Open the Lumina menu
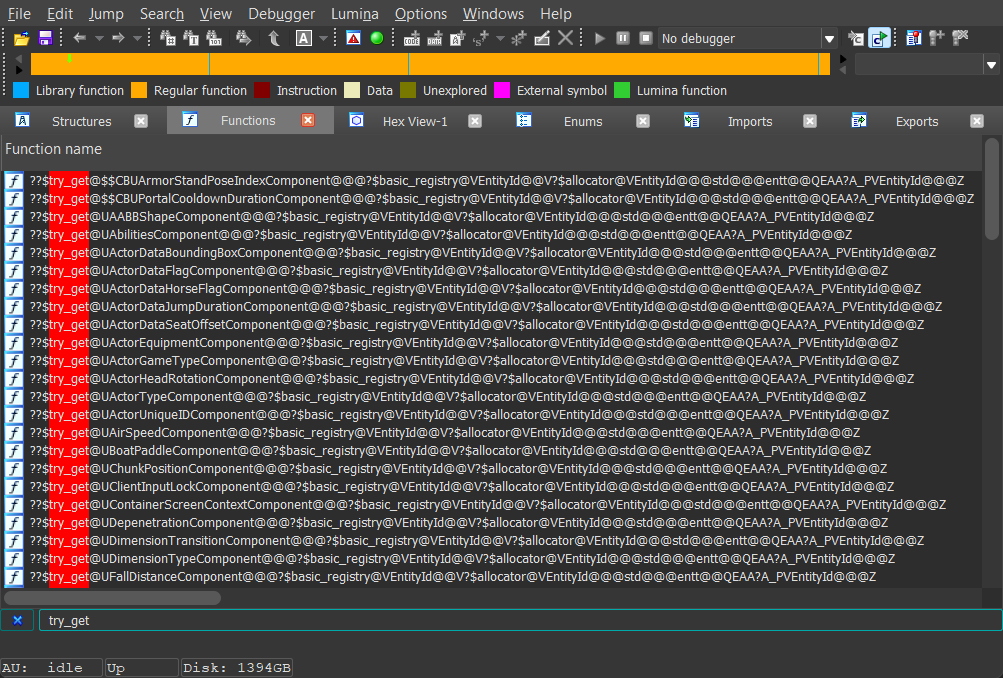1003x678 pixels. [x=354, y=13]
